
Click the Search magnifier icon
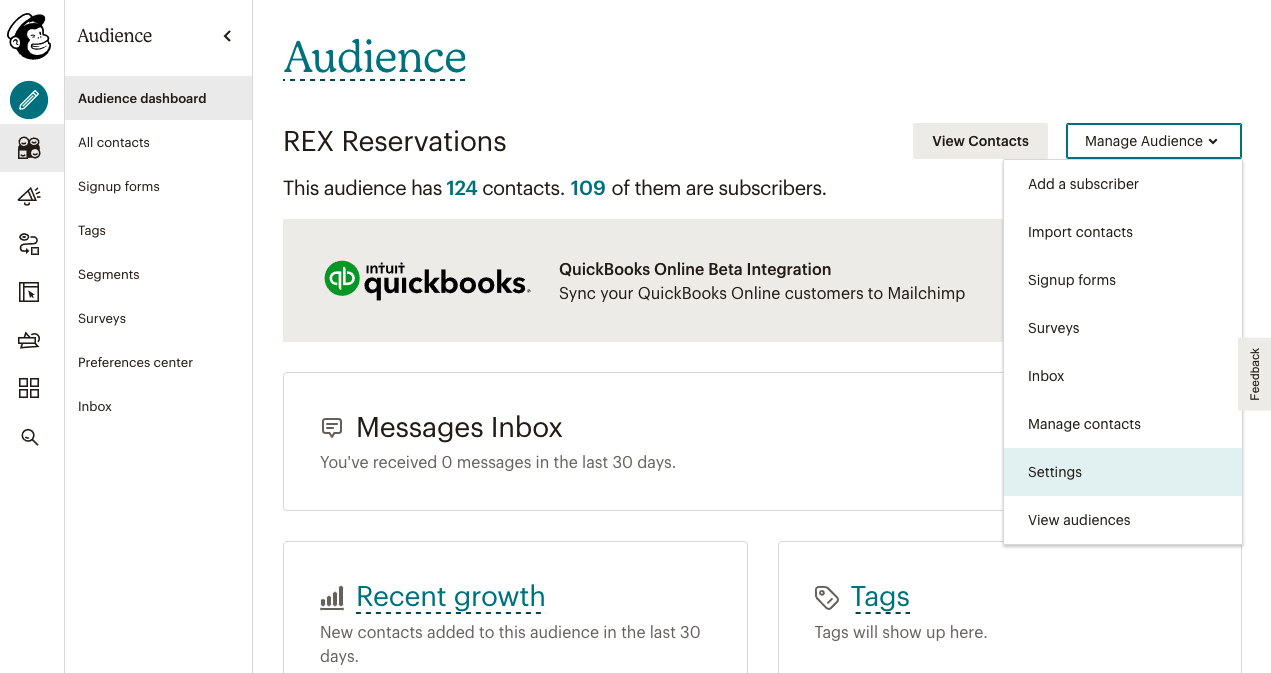coord(29,437)
